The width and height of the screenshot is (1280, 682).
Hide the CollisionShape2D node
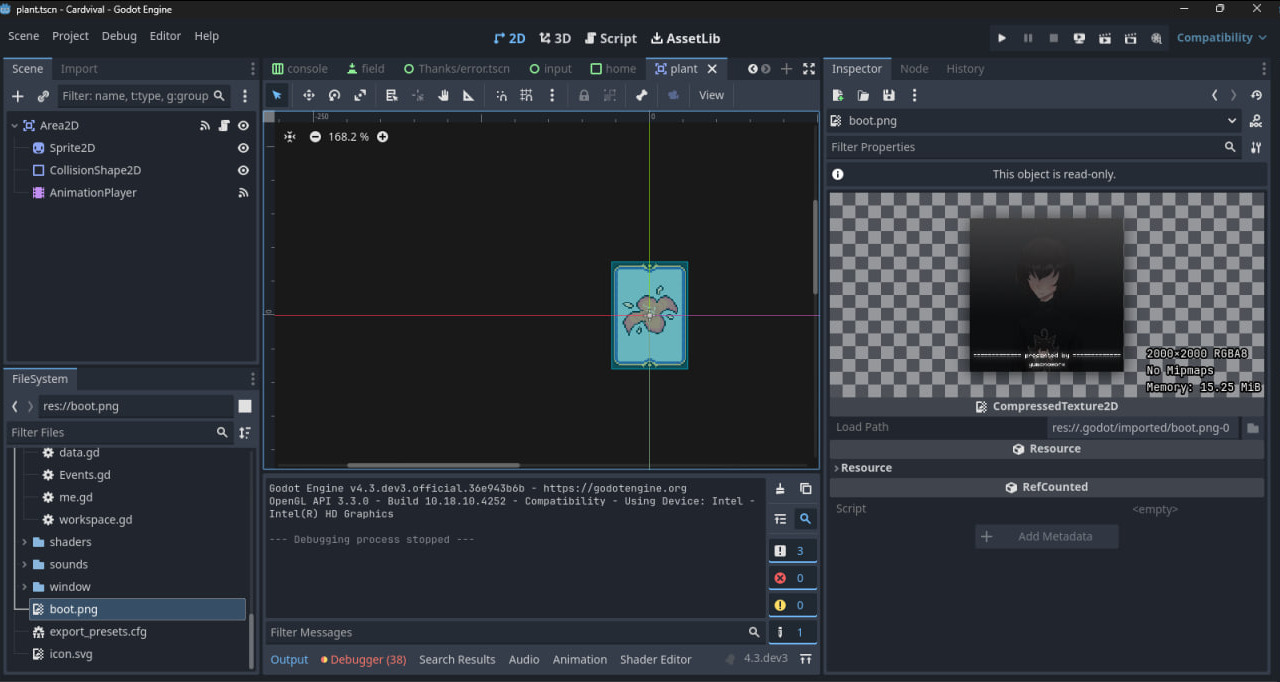click(x=243, y=170)
